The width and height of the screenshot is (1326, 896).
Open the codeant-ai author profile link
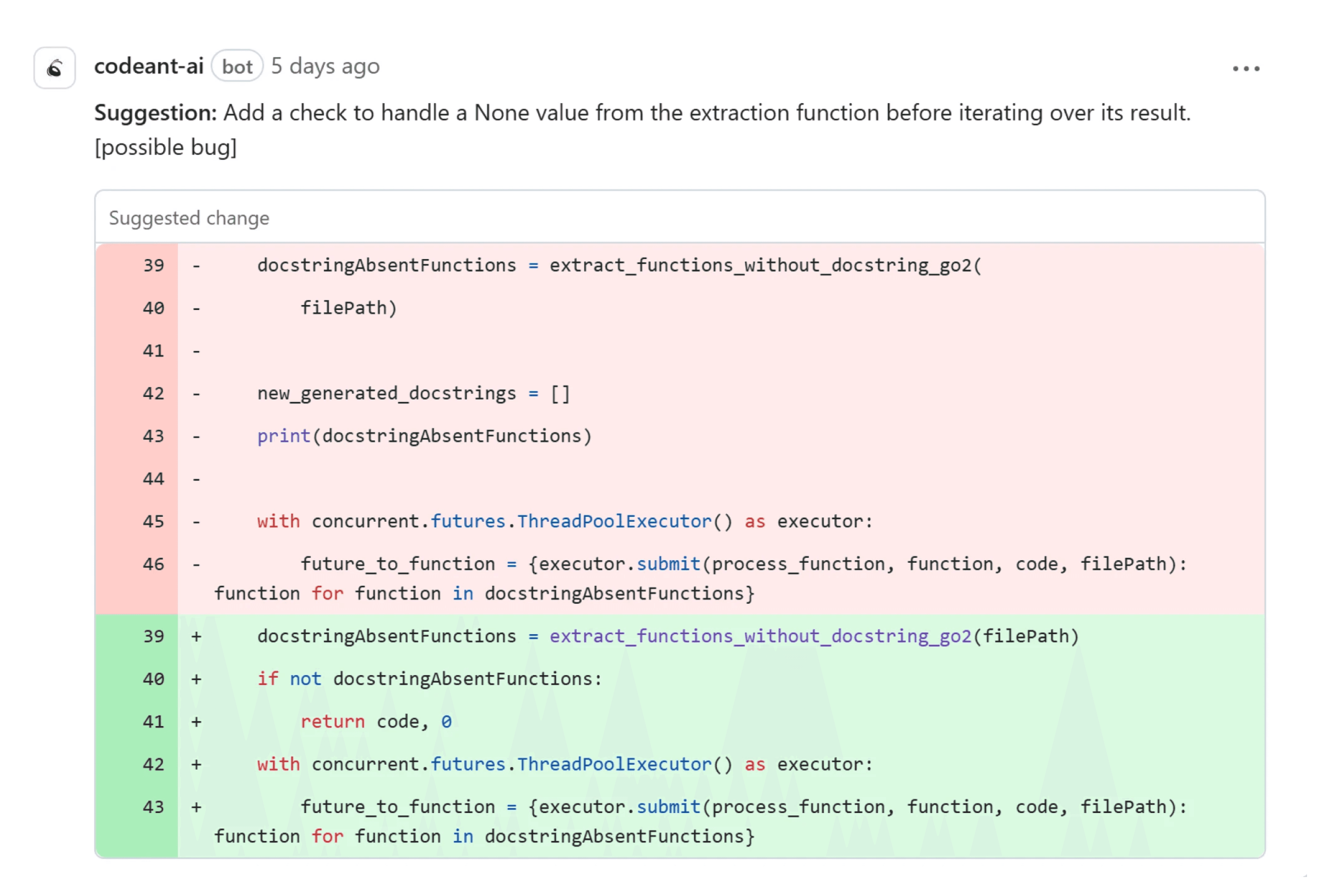point(149,66)
